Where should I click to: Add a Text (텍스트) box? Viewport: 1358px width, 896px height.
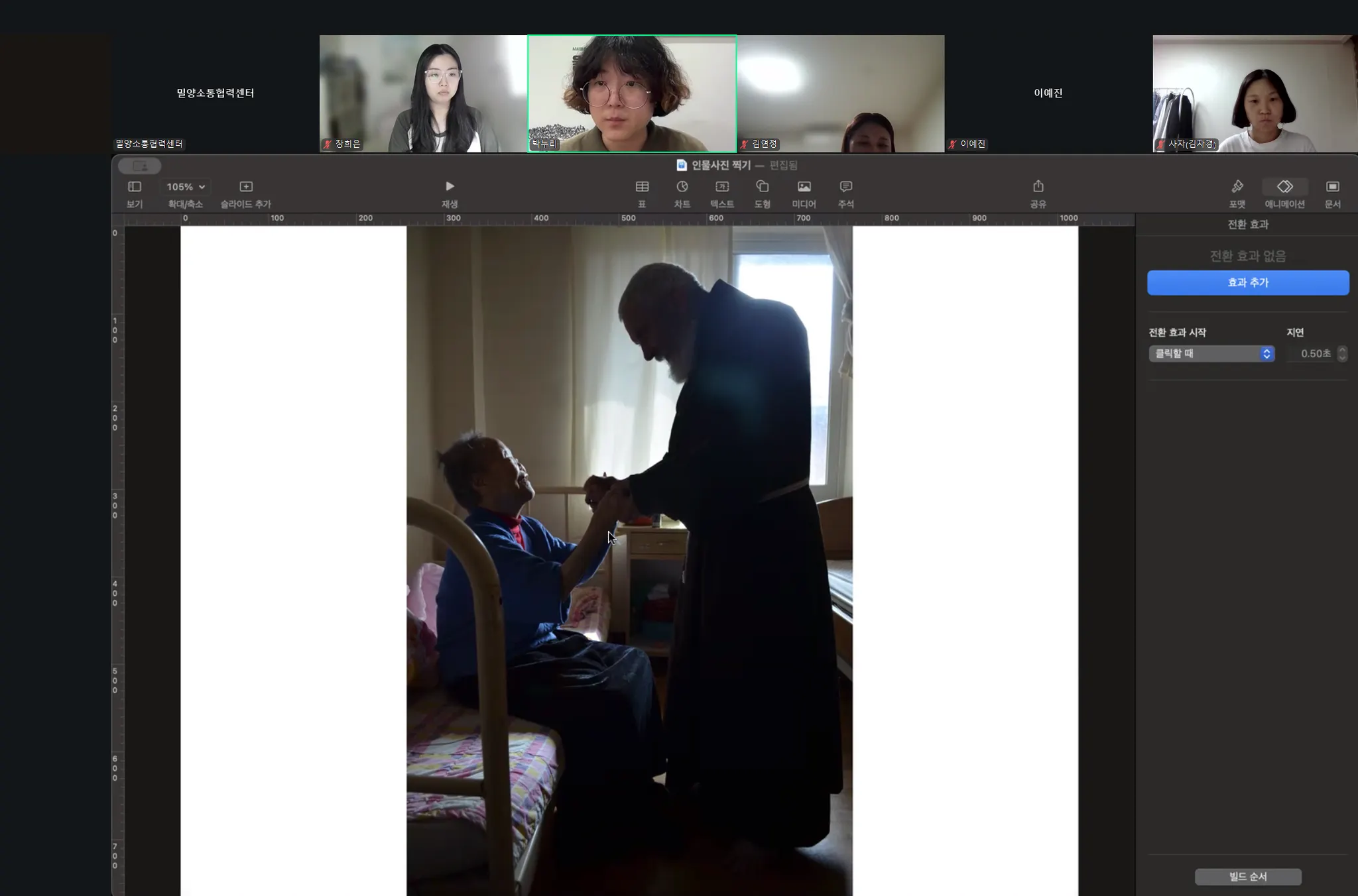click(722, 188)
